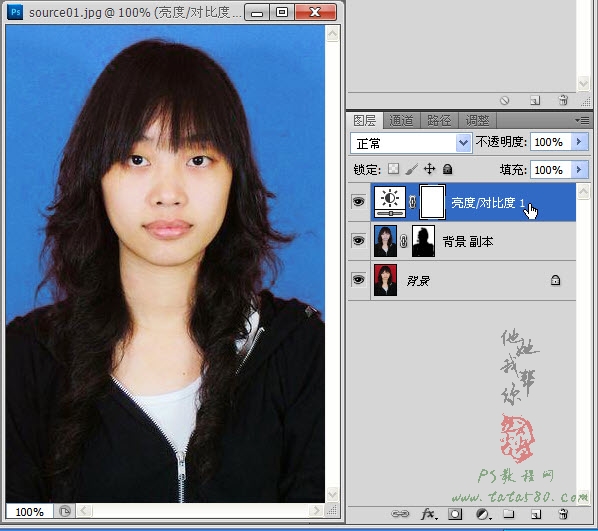Viewport: 598px width, 531px height.
Task: Click the cancel circle icon in upper panel
Action: coord(505,100)
